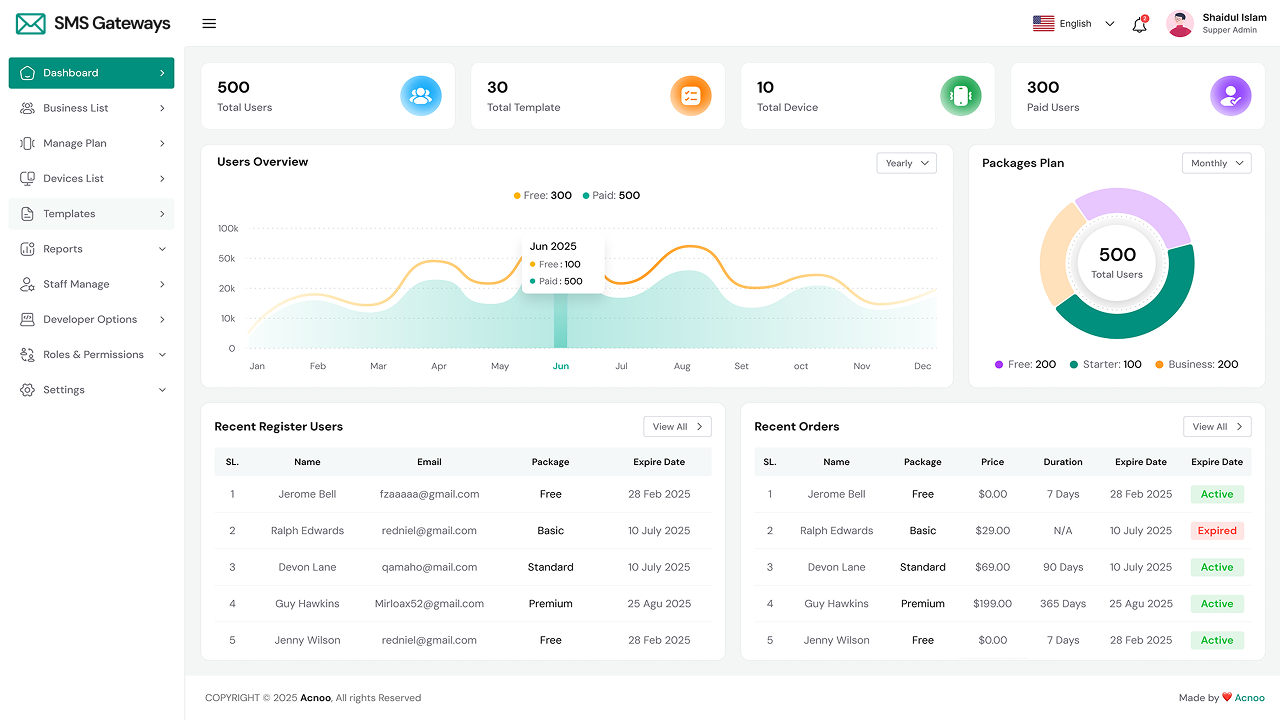Click the SMS Gateways envelope logo
Image resolution: width=1280 pixels, height=720 pixels.
pyautogui.click(x=31, y=24)
